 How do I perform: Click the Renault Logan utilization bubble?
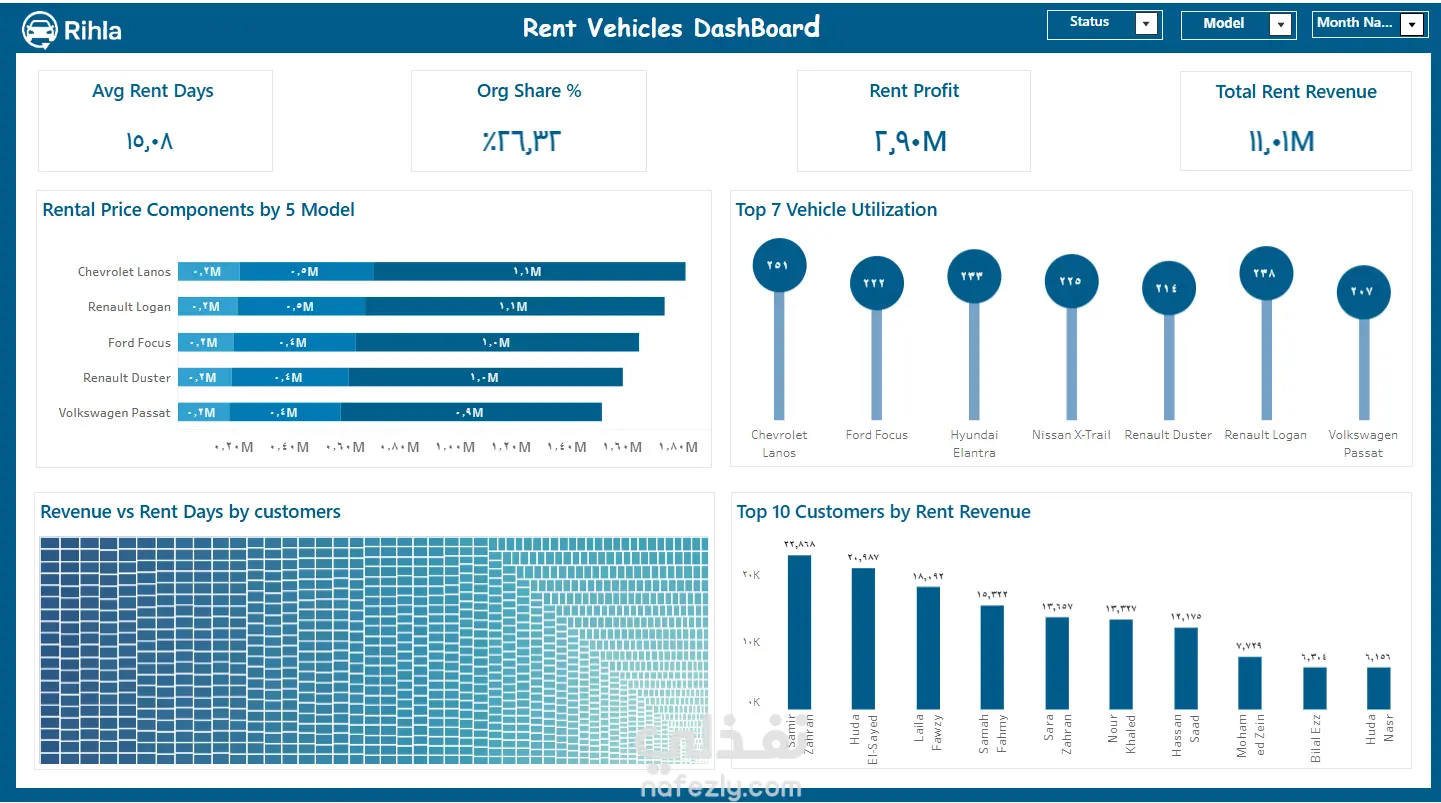point(1266,272)
